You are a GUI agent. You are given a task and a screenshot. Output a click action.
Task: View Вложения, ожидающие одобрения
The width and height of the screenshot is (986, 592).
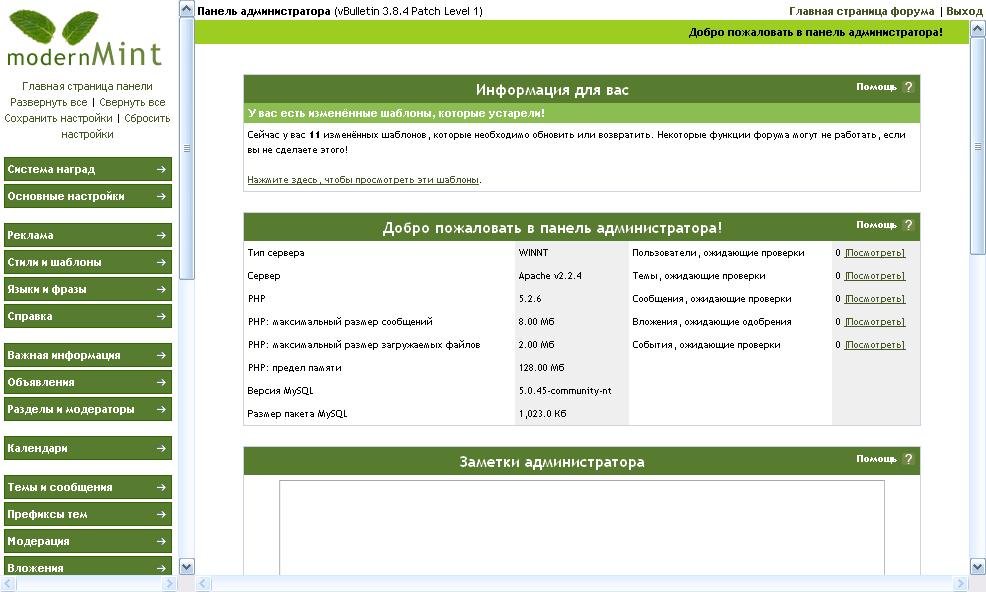pyautogui.click(x=875, y=322)
